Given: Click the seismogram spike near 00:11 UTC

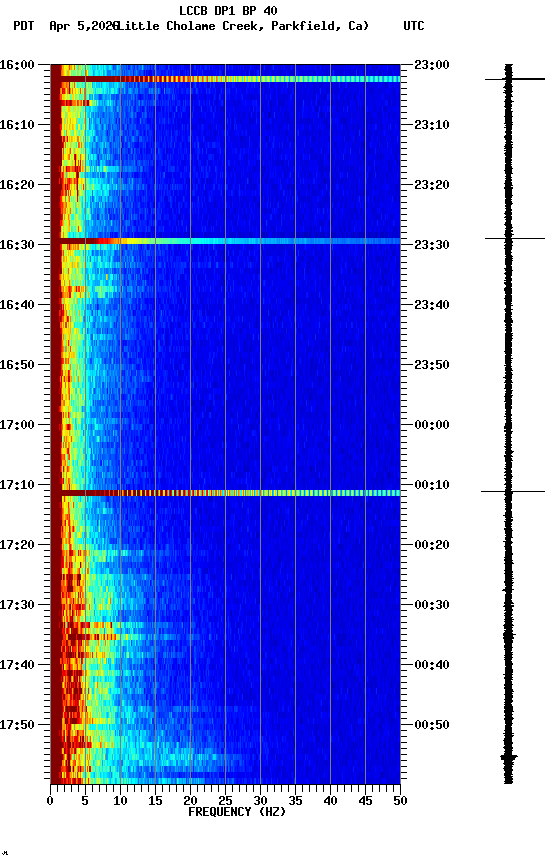Looking at the screenshot, I should (512, 491).
